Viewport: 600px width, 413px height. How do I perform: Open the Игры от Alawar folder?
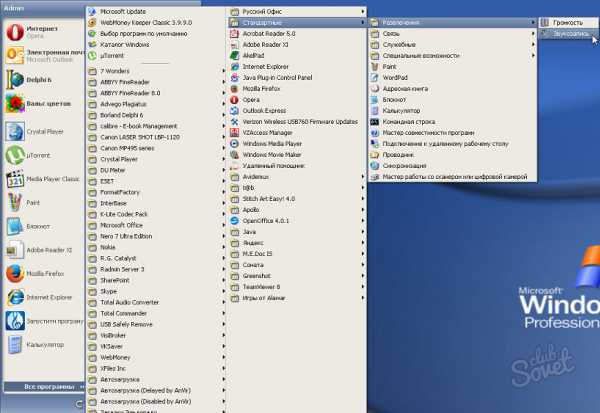pos(297,298)
